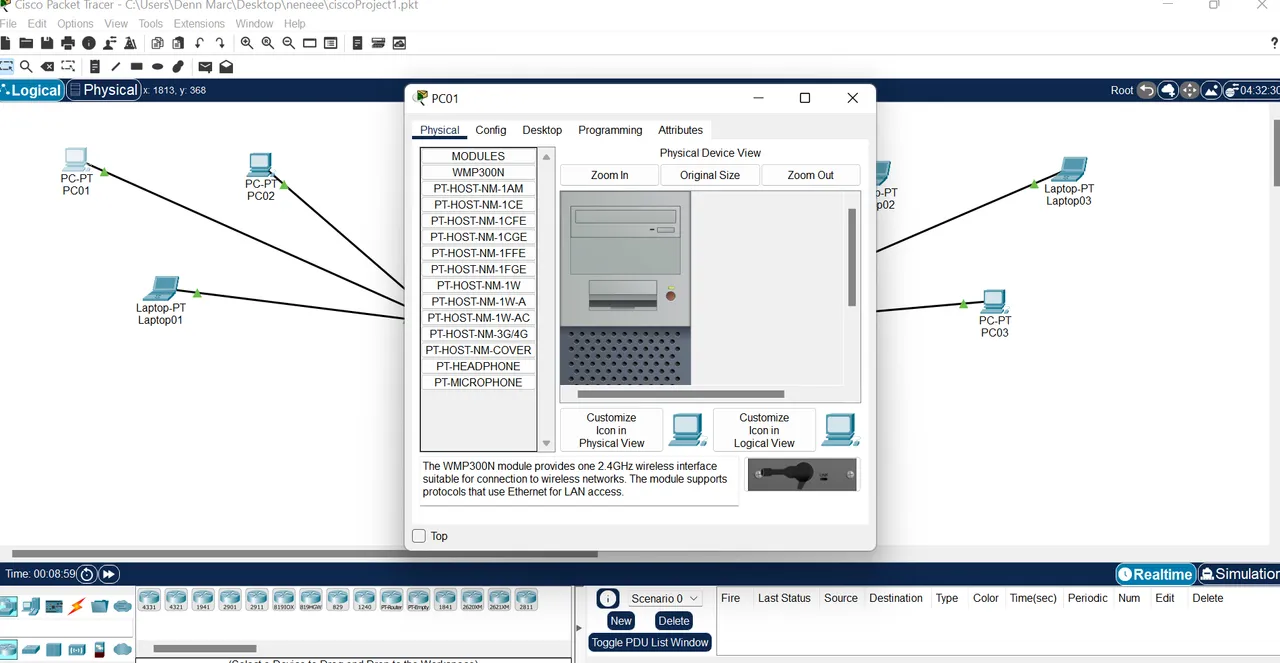Viewport: 1280px width, 663px height.
Task: Click Customize Icon in Logical View
Action: pos(764,430)
